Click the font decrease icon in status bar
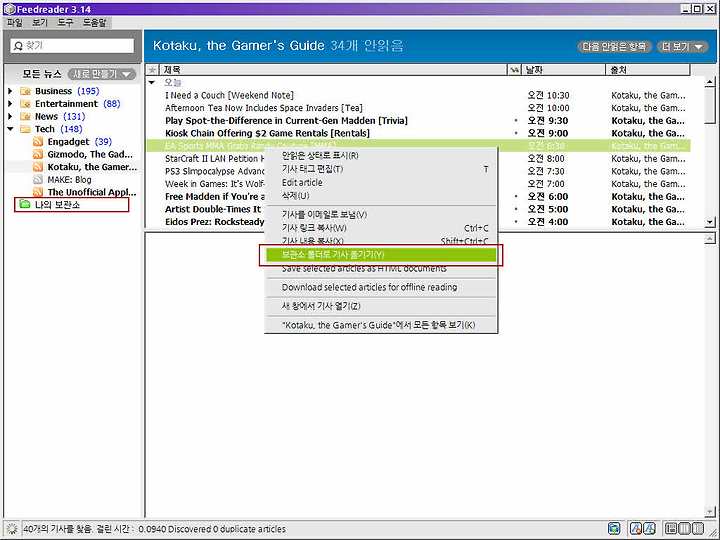 [x=636, y=529]
